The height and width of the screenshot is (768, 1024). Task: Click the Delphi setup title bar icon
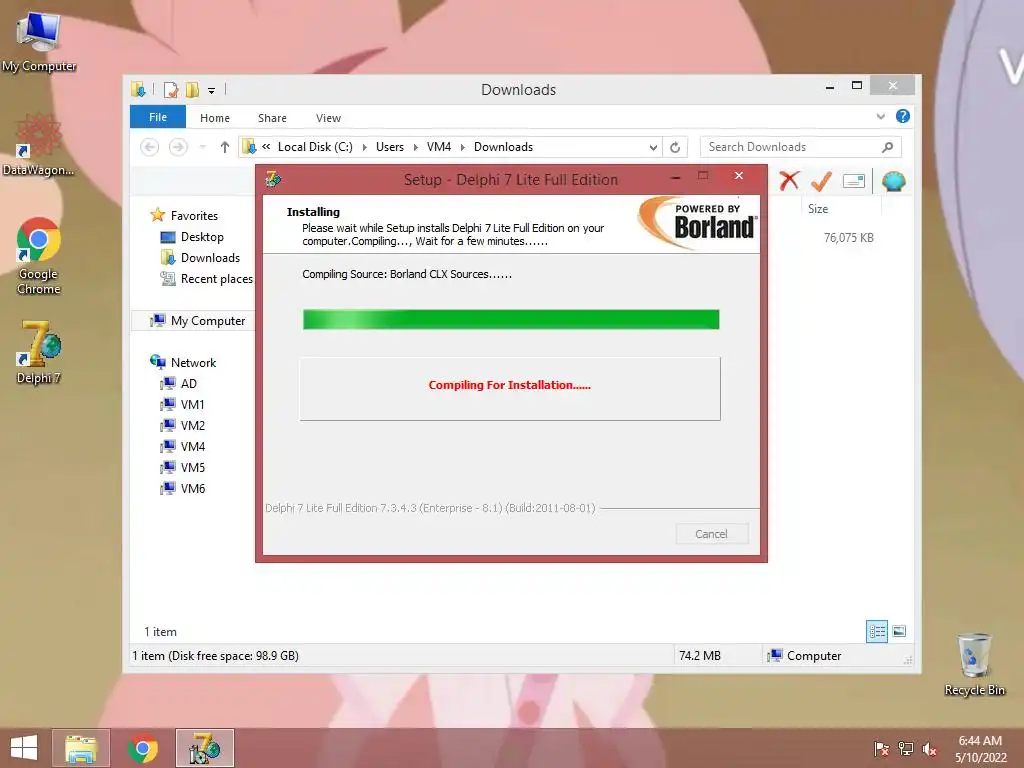coord(274,178)
